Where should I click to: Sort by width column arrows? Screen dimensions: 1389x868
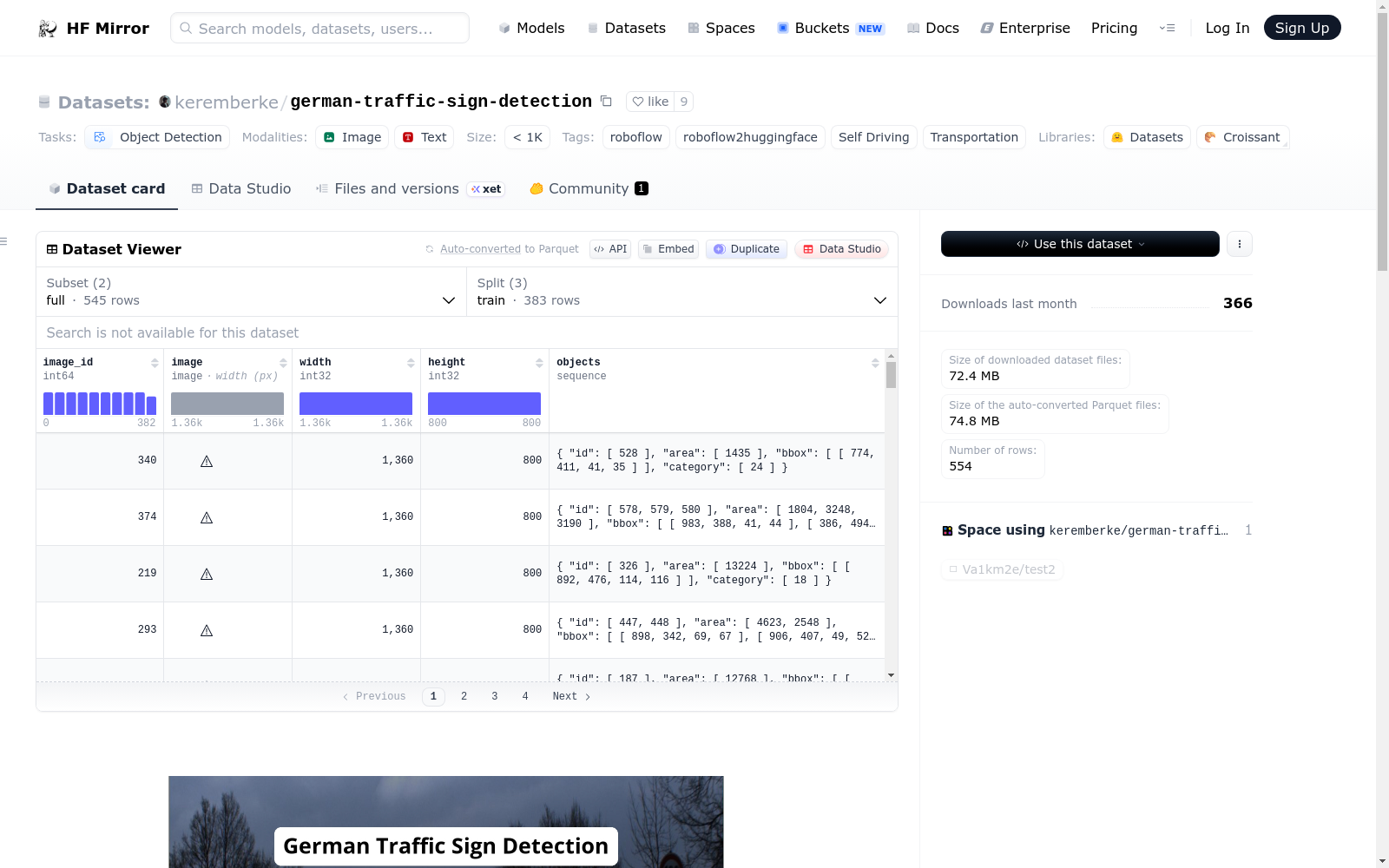tap(411, 363)
